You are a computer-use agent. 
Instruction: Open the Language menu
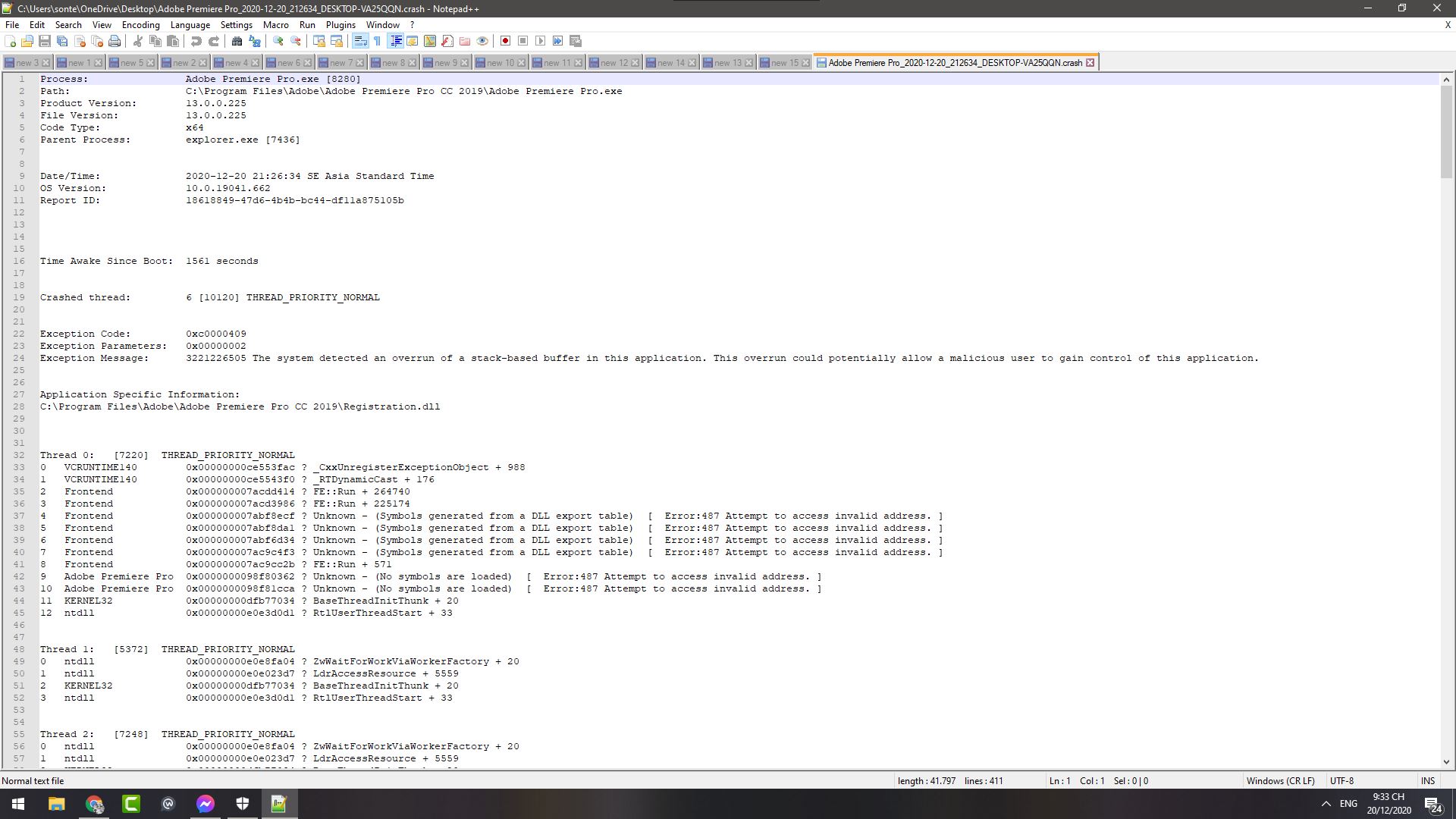[190, 25]
